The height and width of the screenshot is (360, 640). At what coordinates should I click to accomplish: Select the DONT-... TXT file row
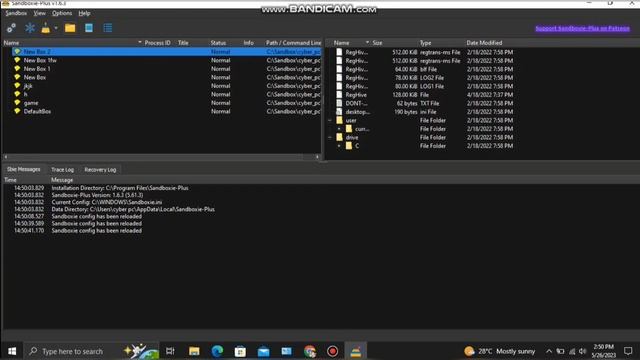424,103
